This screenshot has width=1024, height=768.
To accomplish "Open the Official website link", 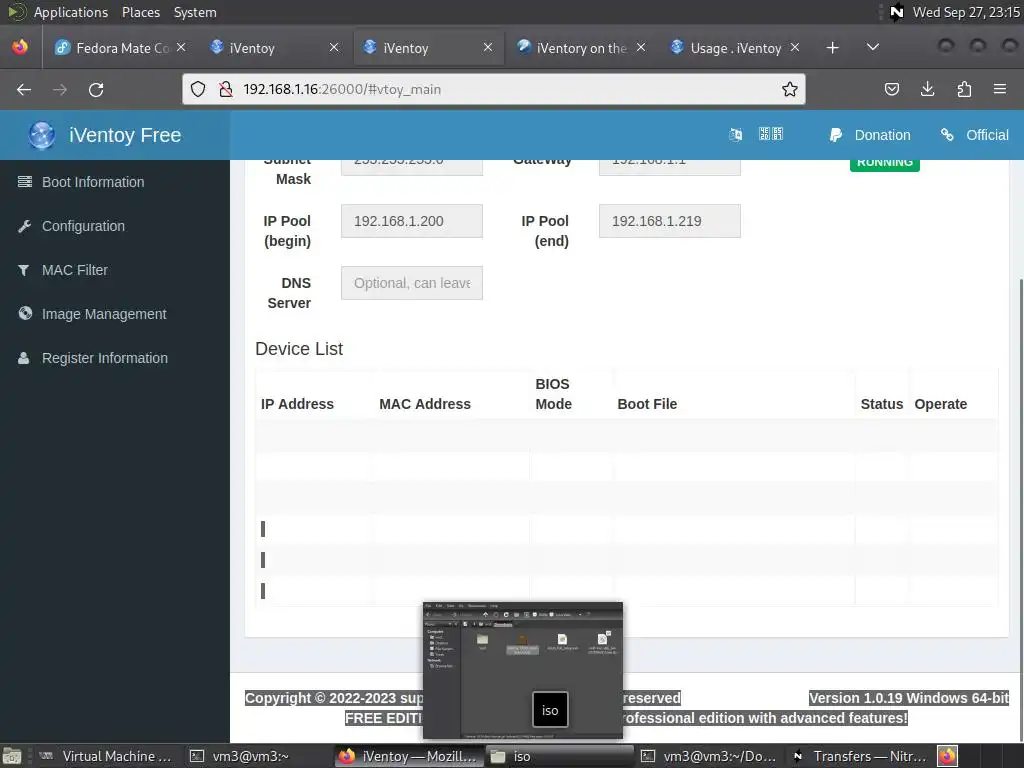I will [987, 135].
